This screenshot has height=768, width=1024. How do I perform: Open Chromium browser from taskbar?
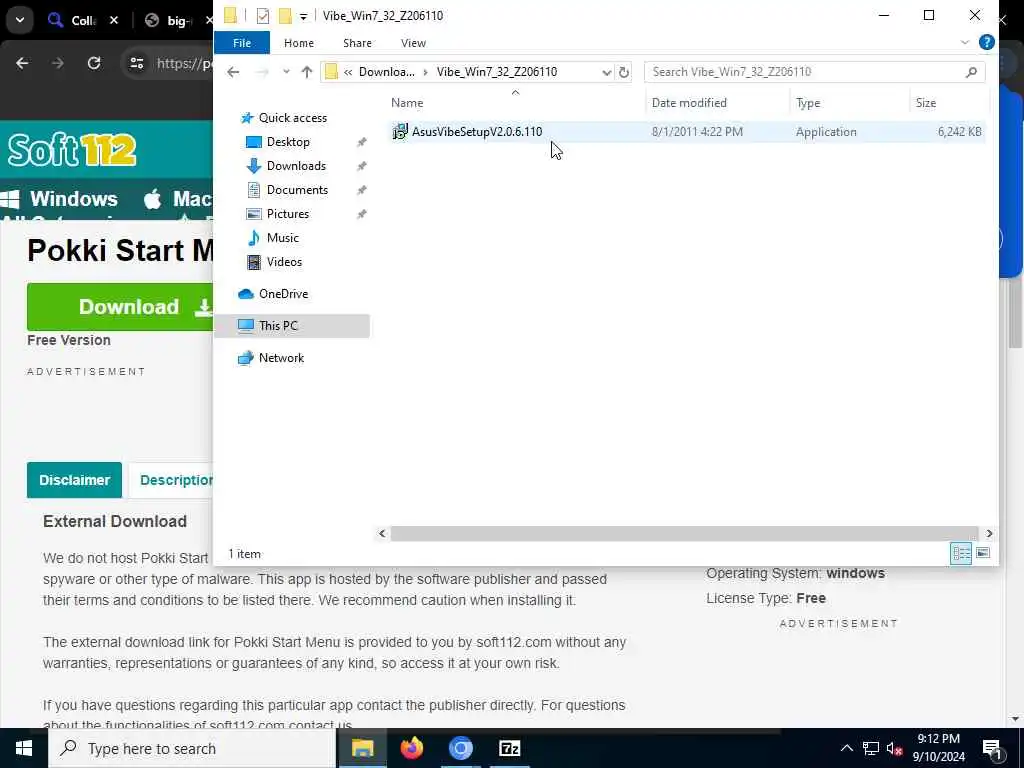[x=460, y=748]
